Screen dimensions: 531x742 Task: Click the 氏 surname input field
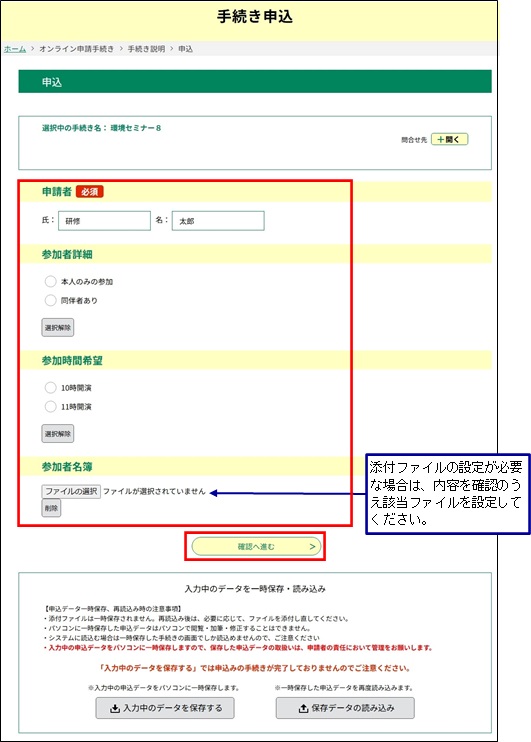[104, 221]
